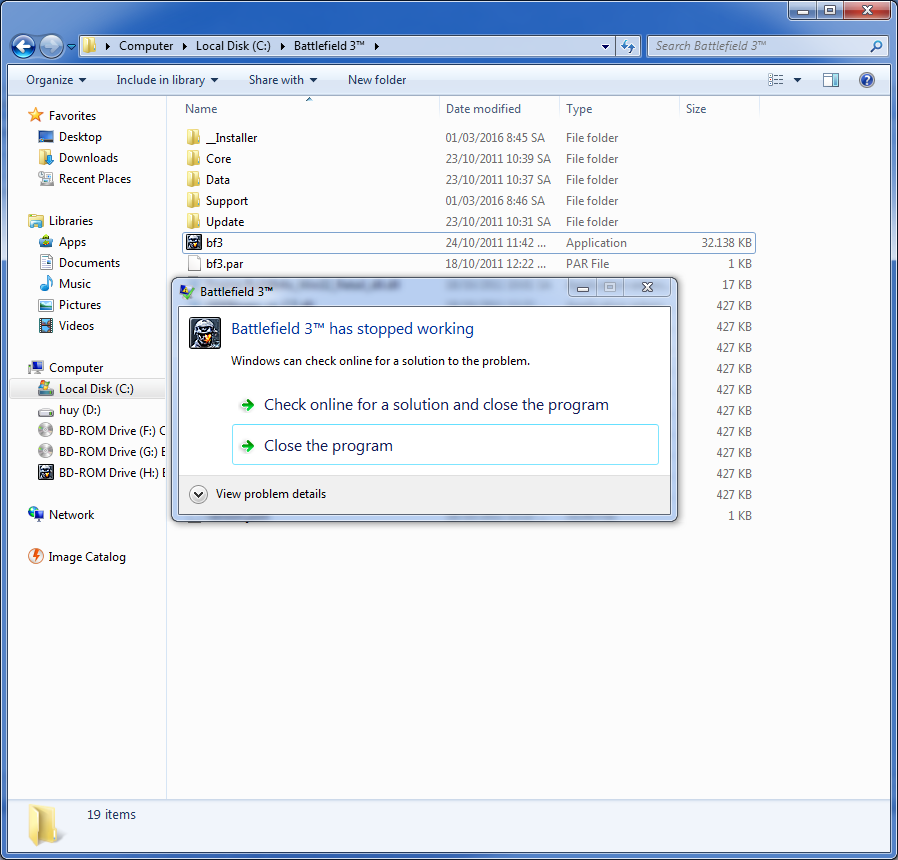Screen dimensions: 898x860
Task: Click the Computer group icon
Action: [x=36, y=368]
